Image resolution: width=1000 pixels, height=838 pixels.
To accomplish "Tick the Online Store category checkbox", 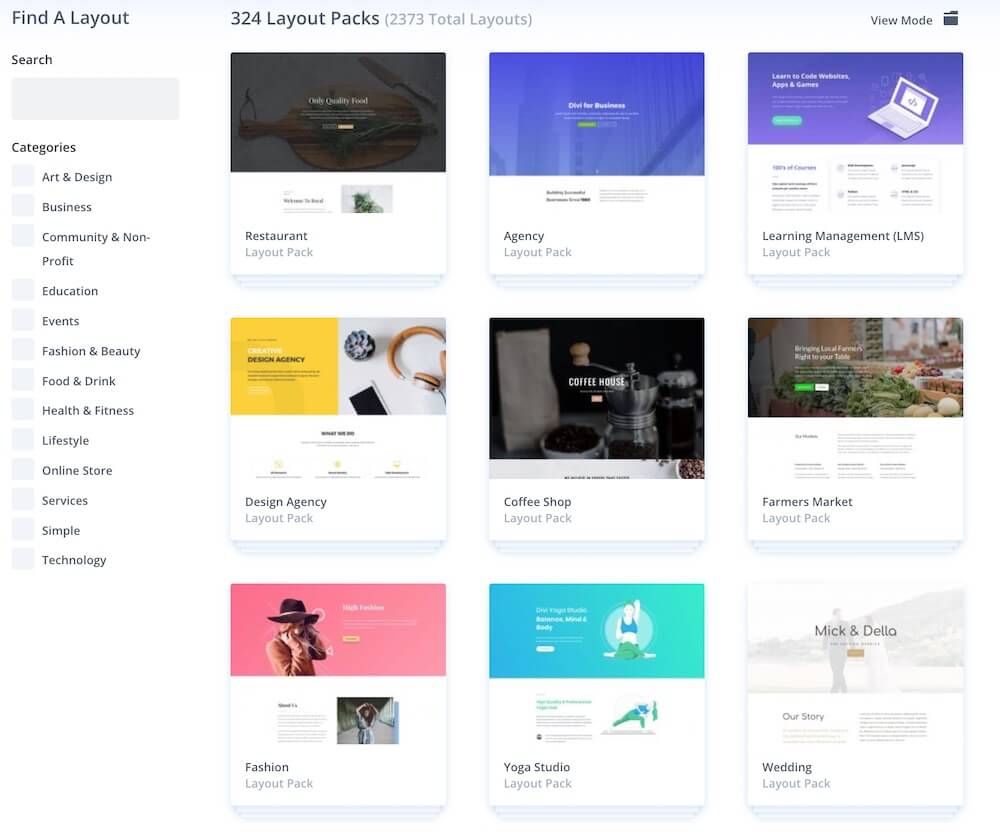I will click(23, 470).
